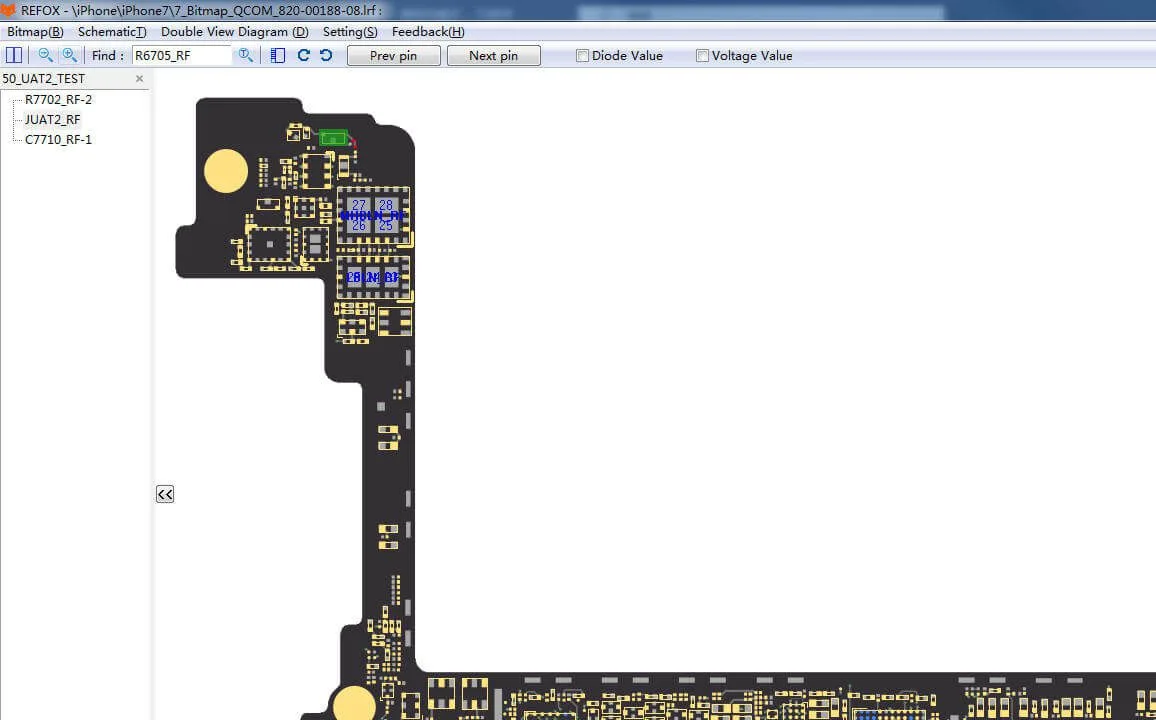Toggle the side list panel icon
This screenshot has width=1156, height=720.
pos(278,55)
